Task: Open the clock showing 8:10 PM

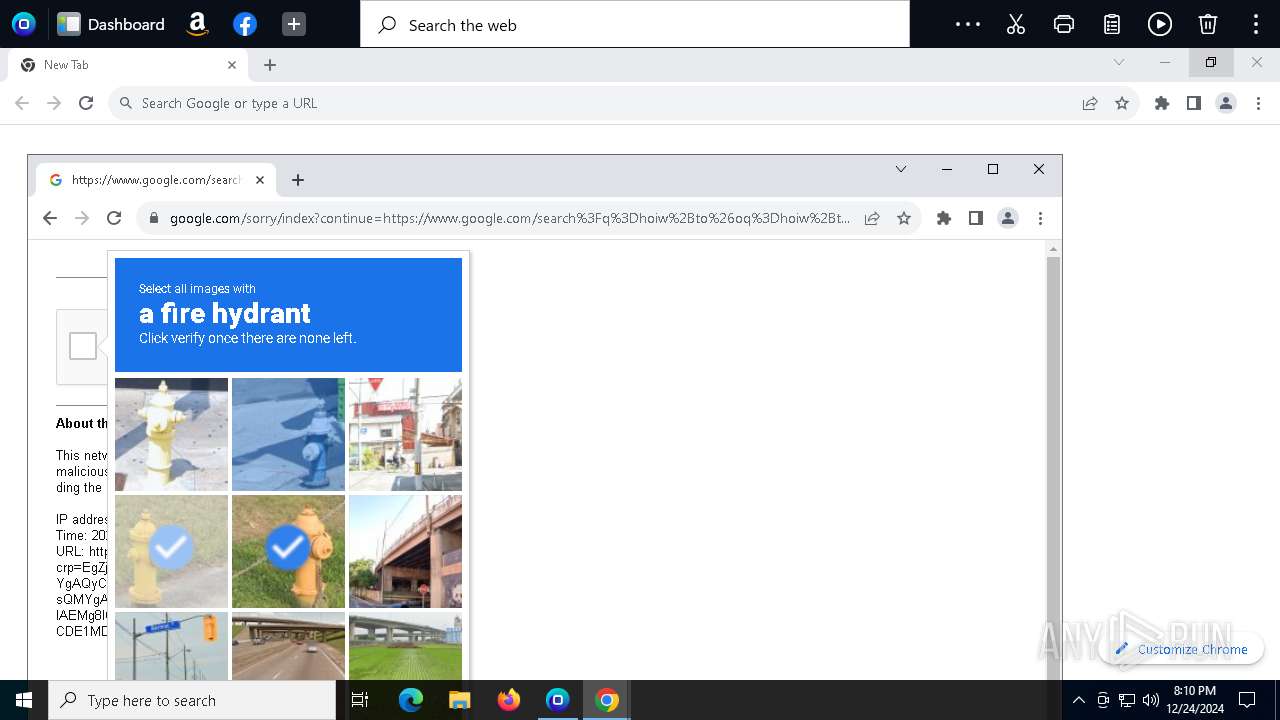Action: pos(1194,700)
